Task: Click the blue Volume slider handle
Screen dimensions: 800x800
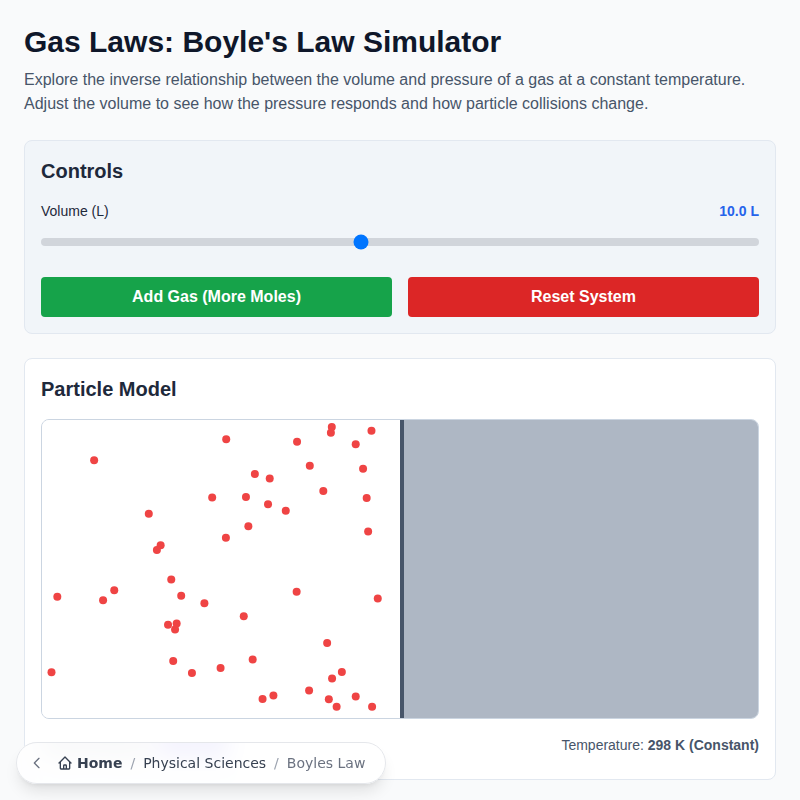Action: pos(360,242)
